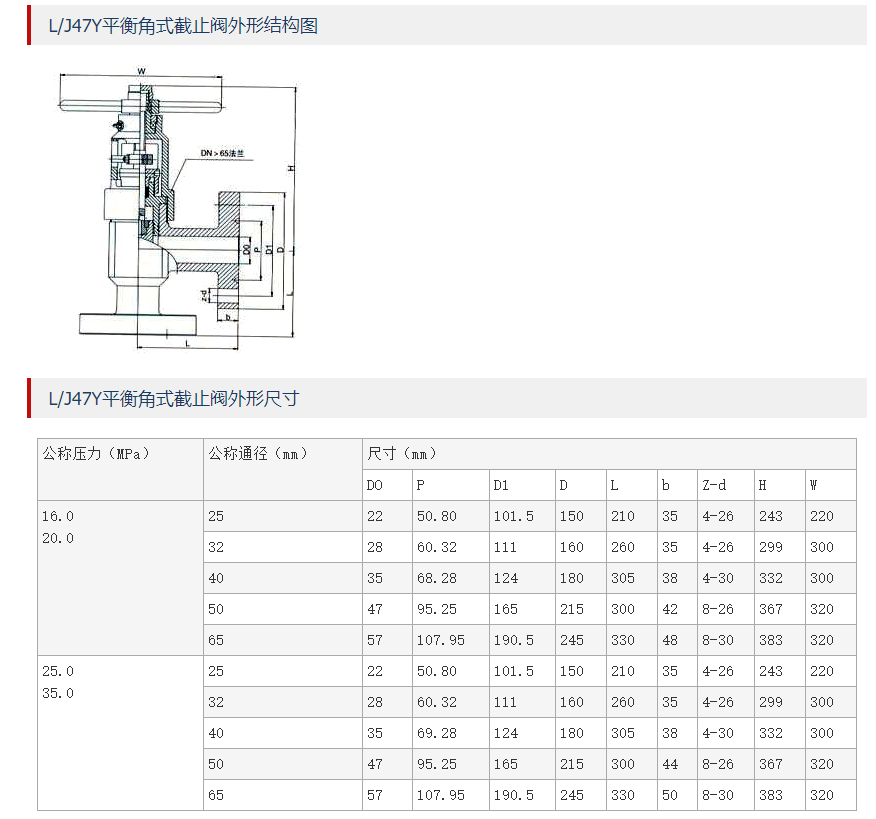Image resolution: width=876 pixels, height=819 pixels.
Task: Click the b value 44
Action: (x=669, y=764)
